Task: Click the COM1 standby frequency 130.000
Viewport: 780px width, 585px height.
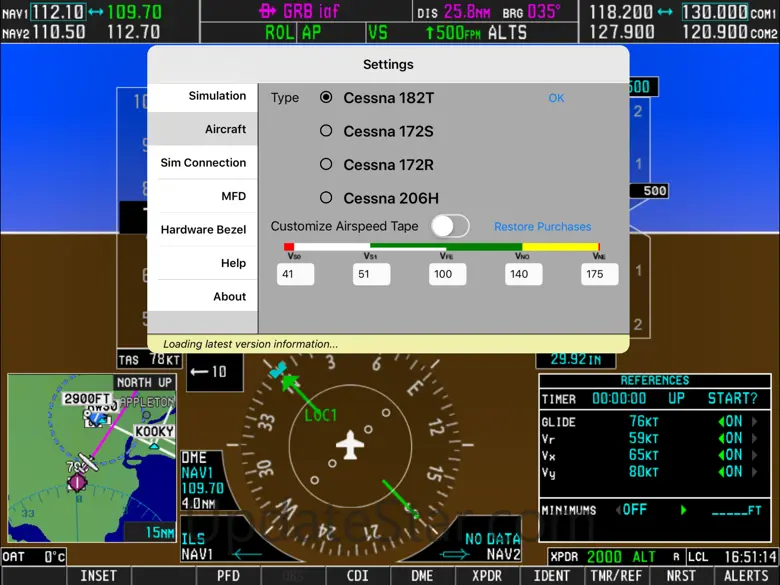Action: 715,11
